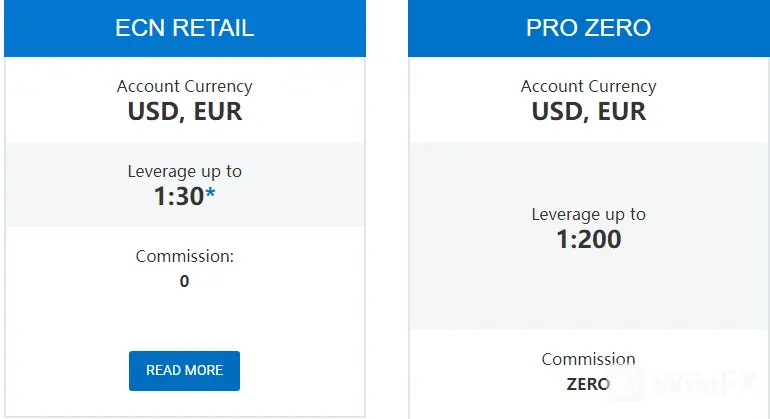Click the 1:30 leverage value

click(178, 197)
